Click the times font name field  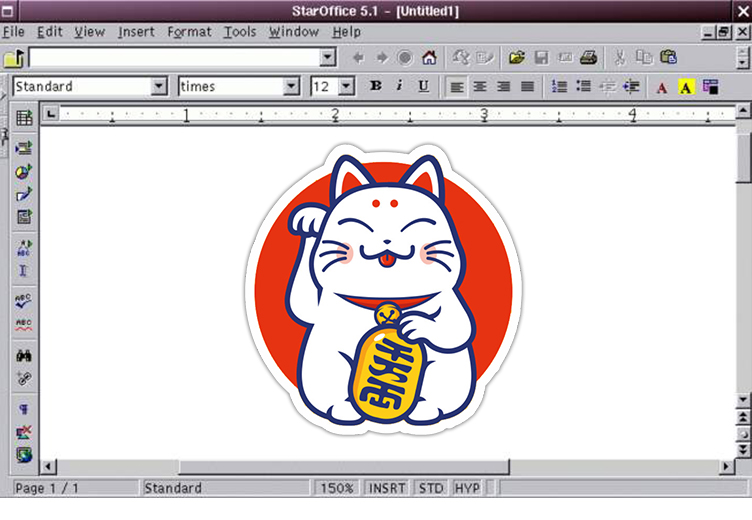pos(231,87)
